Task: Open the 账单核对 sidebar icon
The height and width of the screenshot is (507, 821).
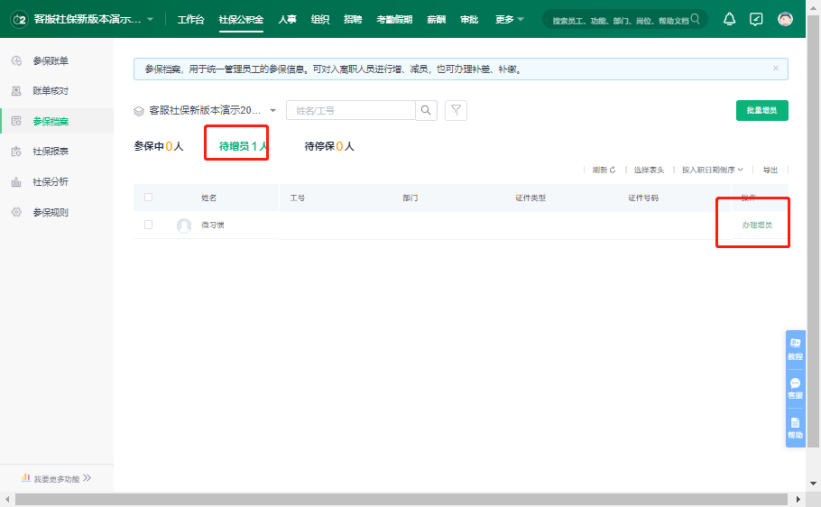Action: [x=17, y=91]
